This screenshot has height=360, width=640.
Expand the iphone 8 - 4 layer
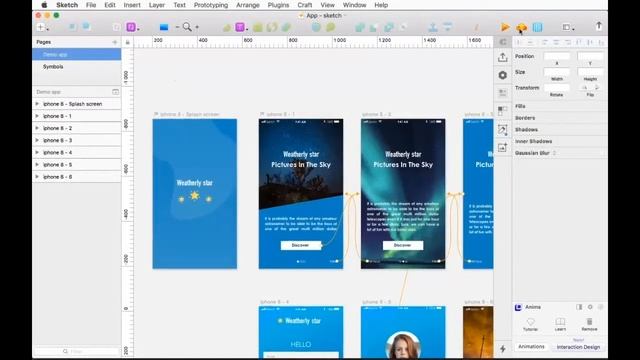[37, 152]
